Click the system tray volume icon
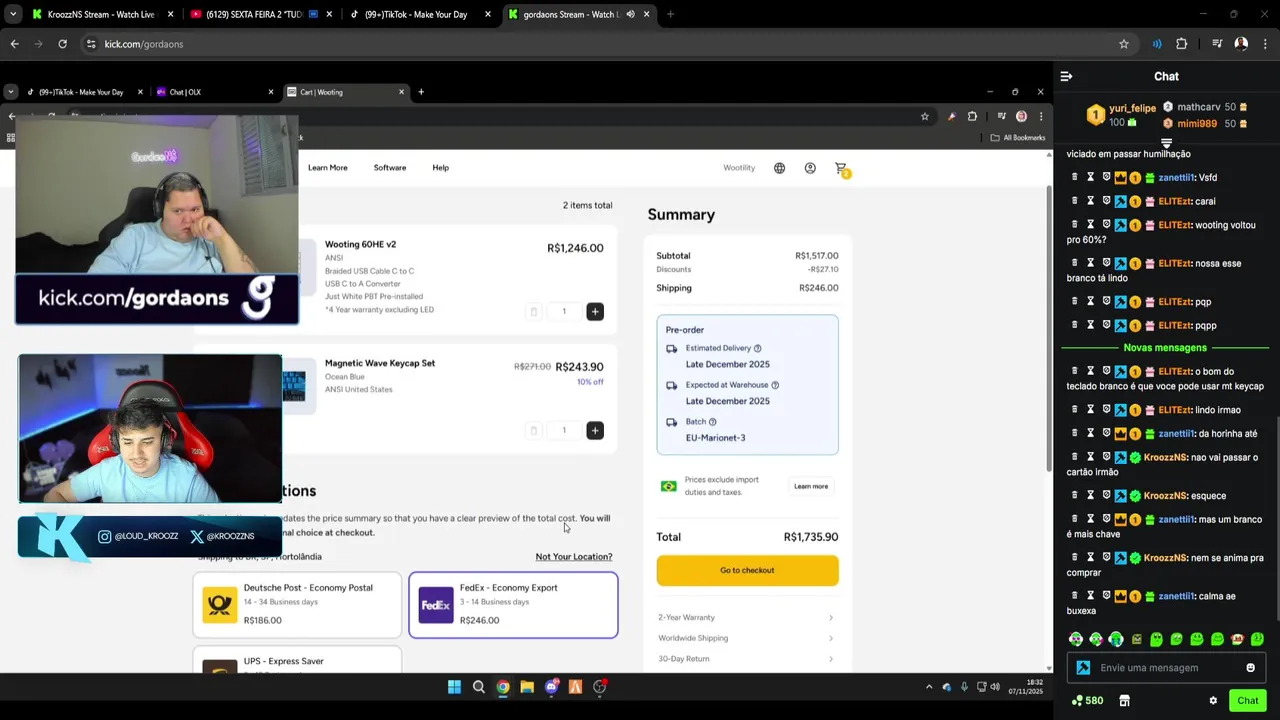Viewport: 1280px width, 720px height. click(994, 687)
